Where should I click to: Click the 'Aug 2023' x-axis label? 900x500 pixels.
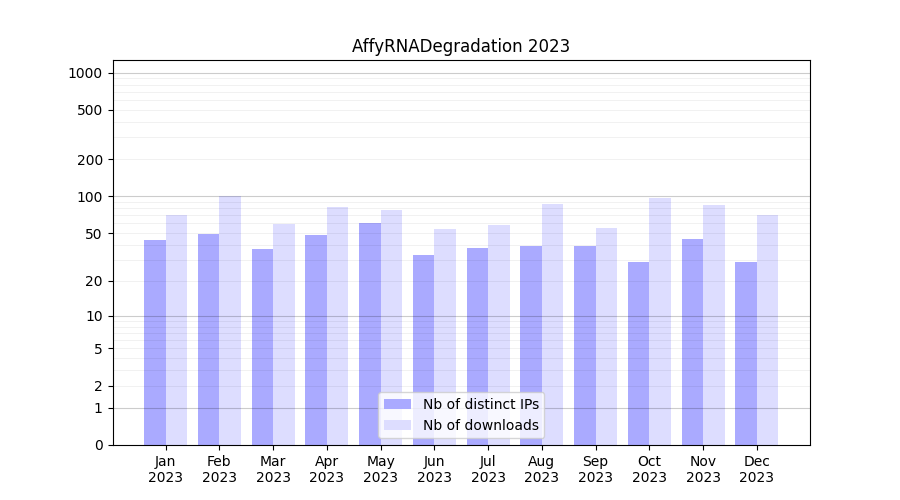click(542, 469)
